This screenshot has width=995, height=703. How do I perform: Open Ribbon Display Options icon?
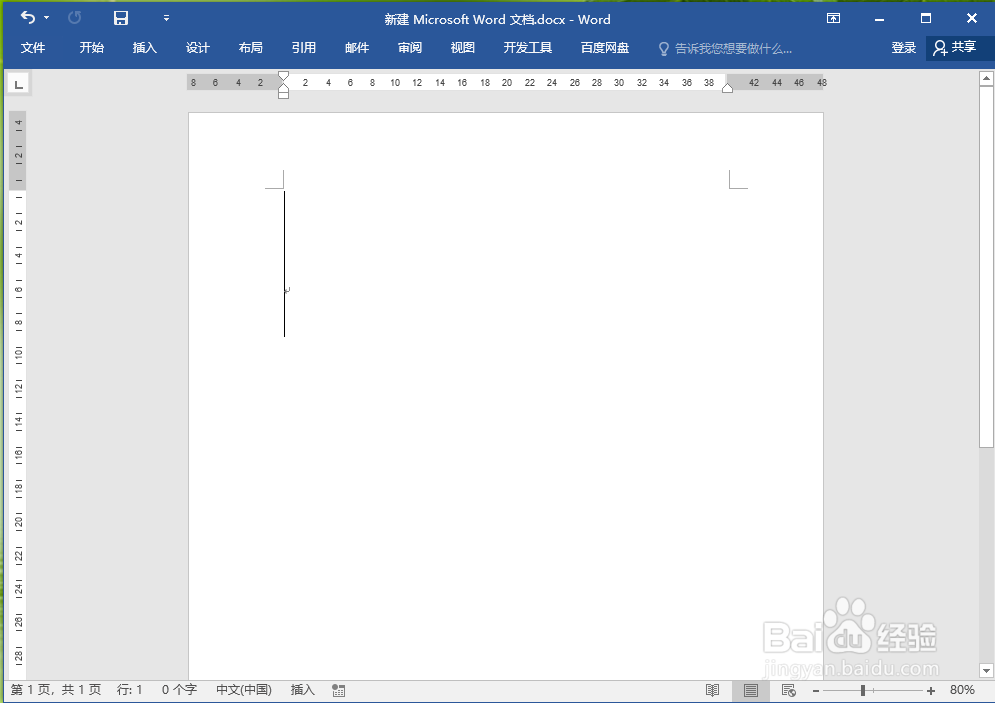click(x=833, y=18)
